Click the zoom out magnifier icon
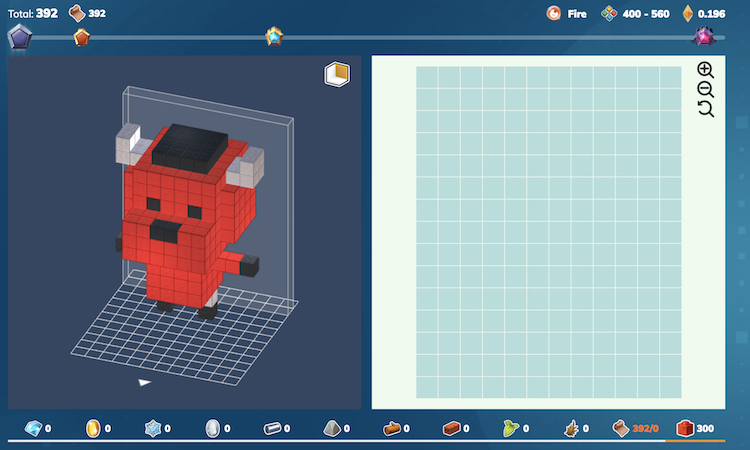Image resolution: width=750 pixels, height=450 pixels. coord(705,89)
